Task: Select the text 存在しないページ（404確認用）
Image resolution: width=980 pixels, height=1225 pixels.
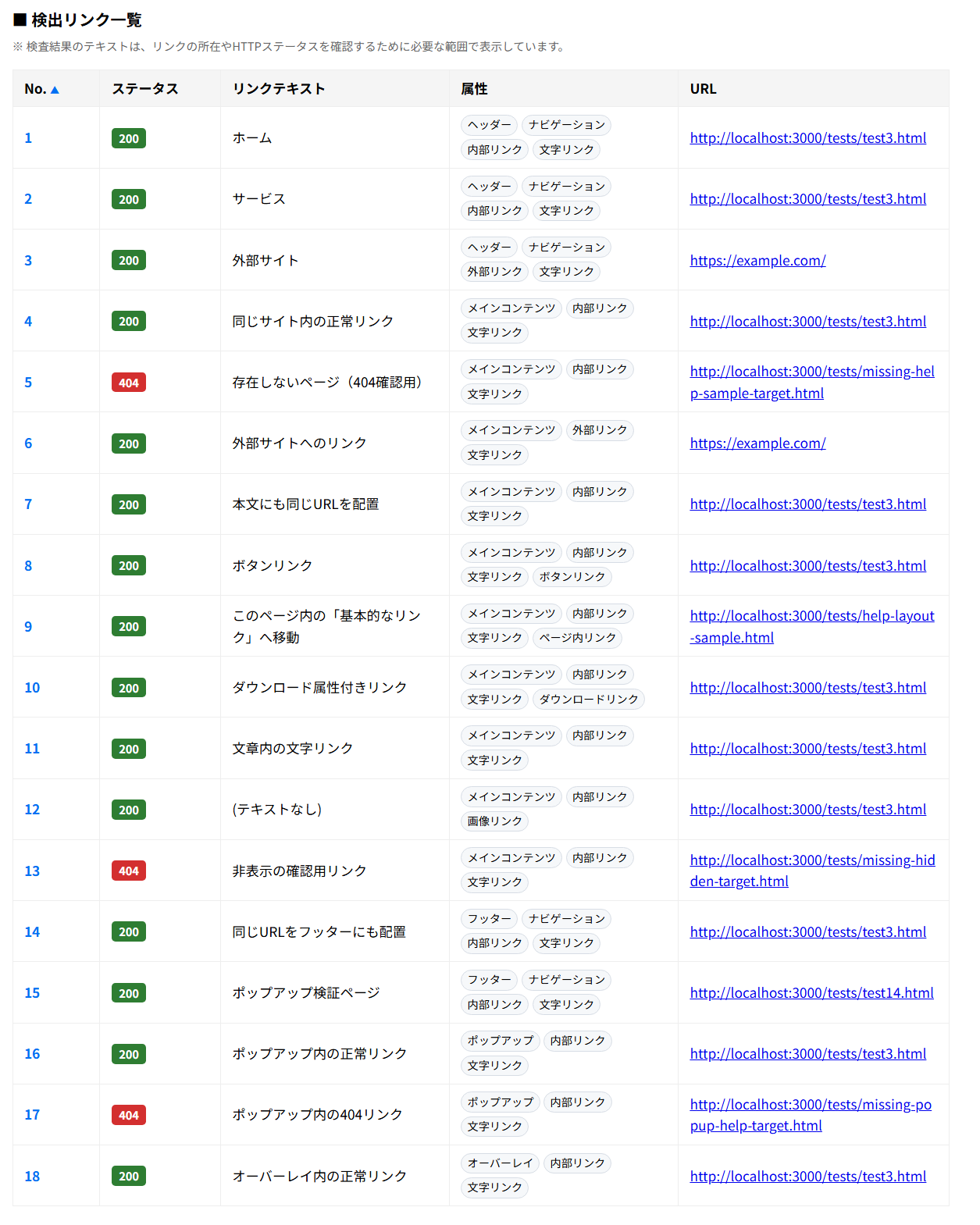Action: (x=330, y=383)
